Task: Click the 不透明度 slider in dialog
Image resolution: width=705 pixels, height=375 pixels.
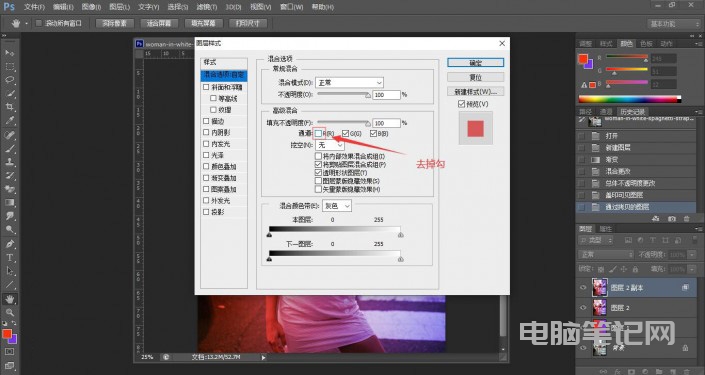Action: pos(344,95)
